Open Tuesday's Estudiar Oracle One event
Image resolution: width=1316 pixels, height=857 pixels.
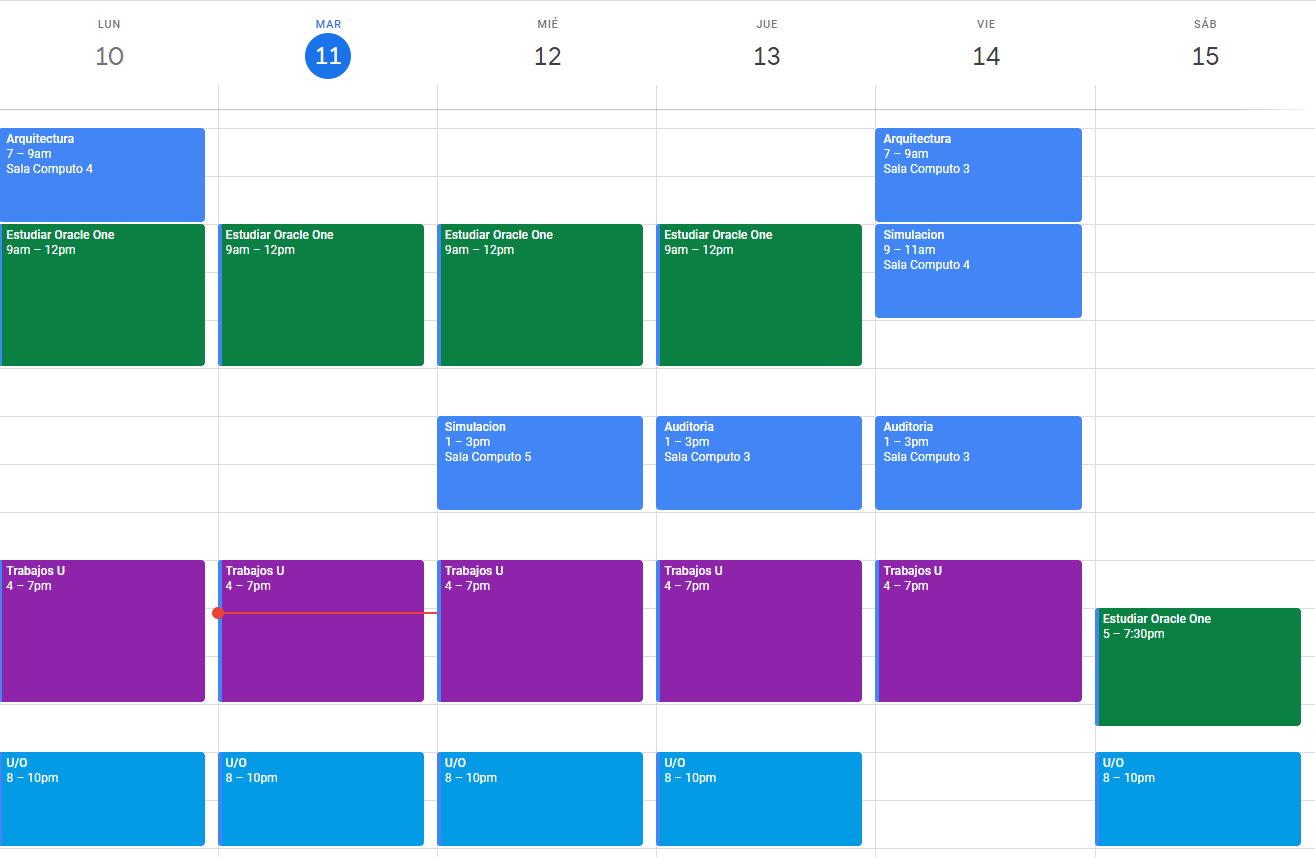coord(321,295)
